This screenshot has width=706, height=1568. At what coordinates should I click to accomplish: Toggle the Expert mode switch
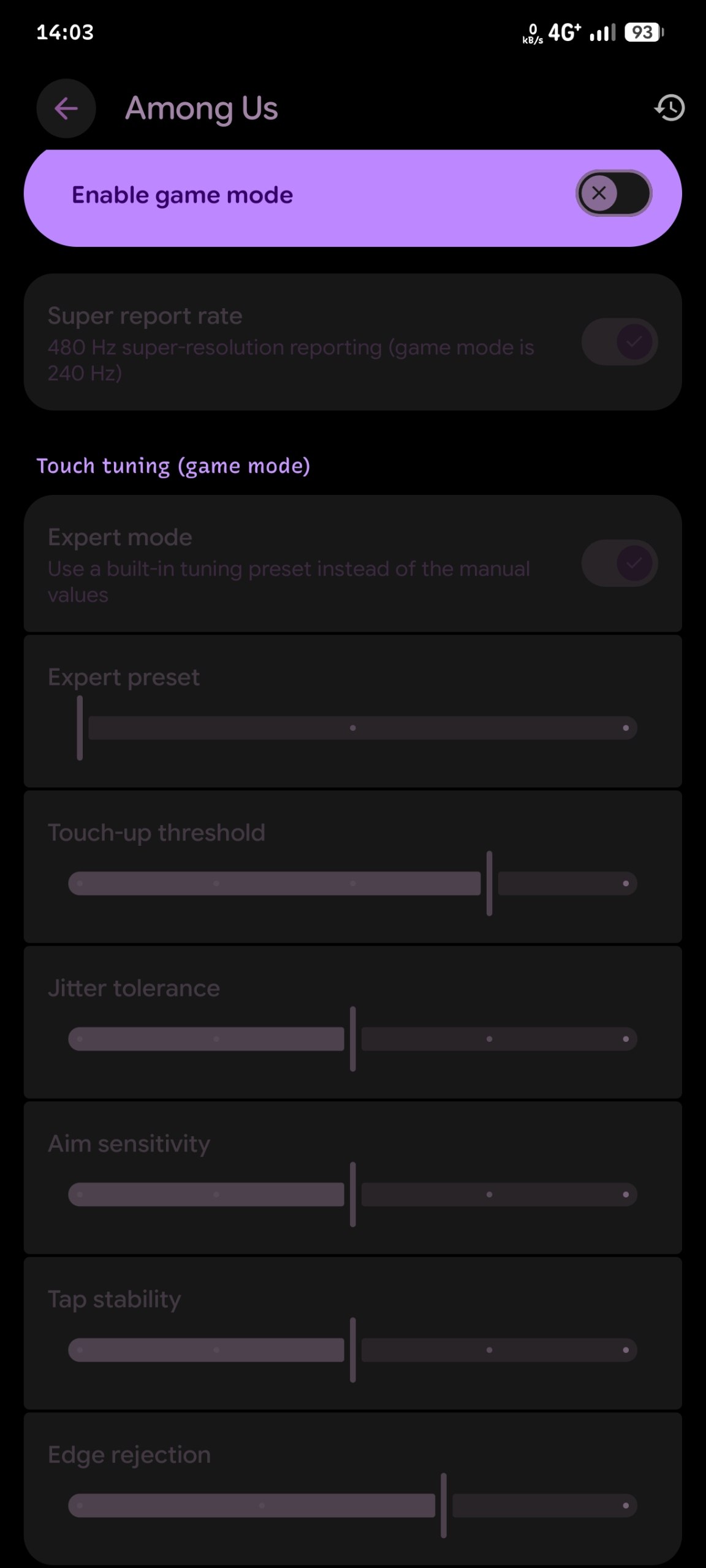(x=620, y=563)
